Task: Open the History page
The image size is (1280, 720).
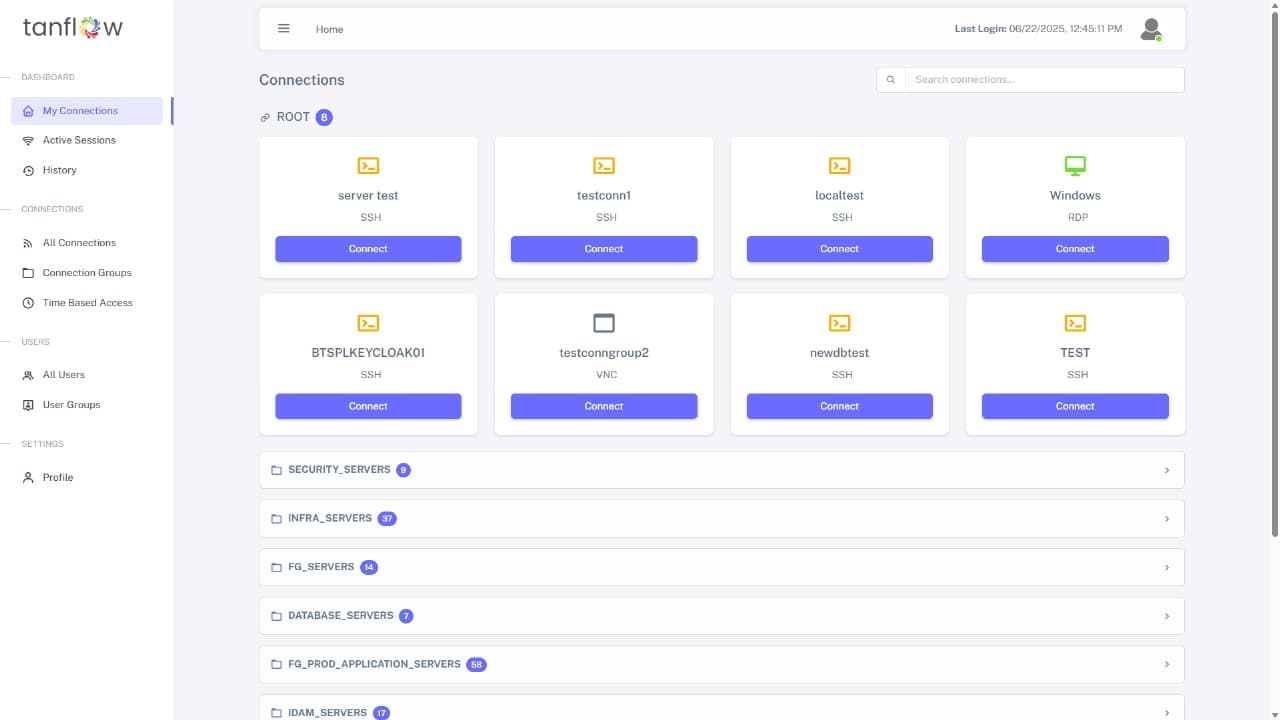Action: click(87, 170)
